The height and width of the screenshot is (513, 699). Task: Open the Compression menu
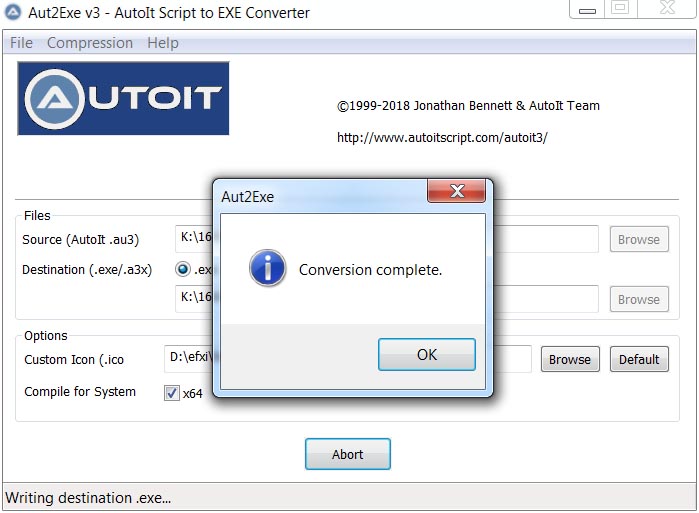(90, 43)
